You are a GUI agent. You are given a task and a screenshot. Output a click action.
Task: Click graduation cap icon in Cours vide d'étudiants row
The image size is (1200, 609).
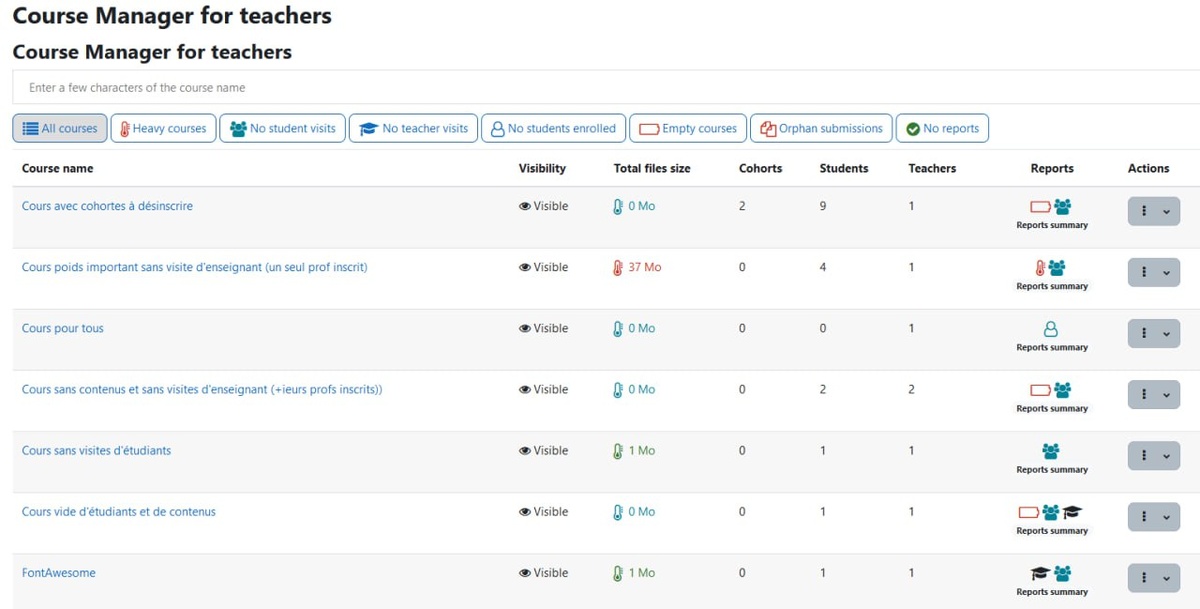click(x=1072, y=512)
